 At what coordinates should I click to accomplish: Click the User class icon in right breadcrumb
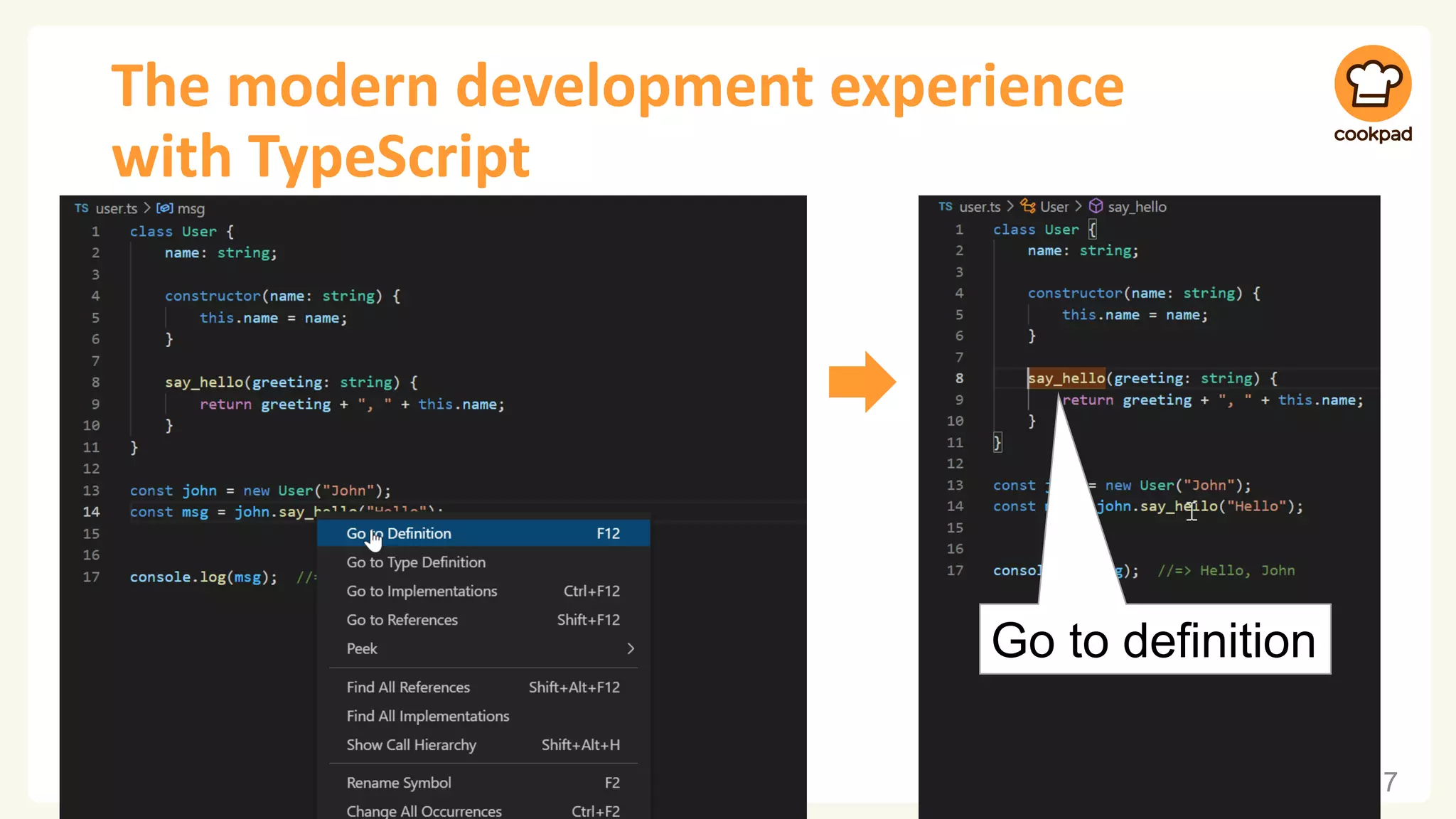[1028, 206]
